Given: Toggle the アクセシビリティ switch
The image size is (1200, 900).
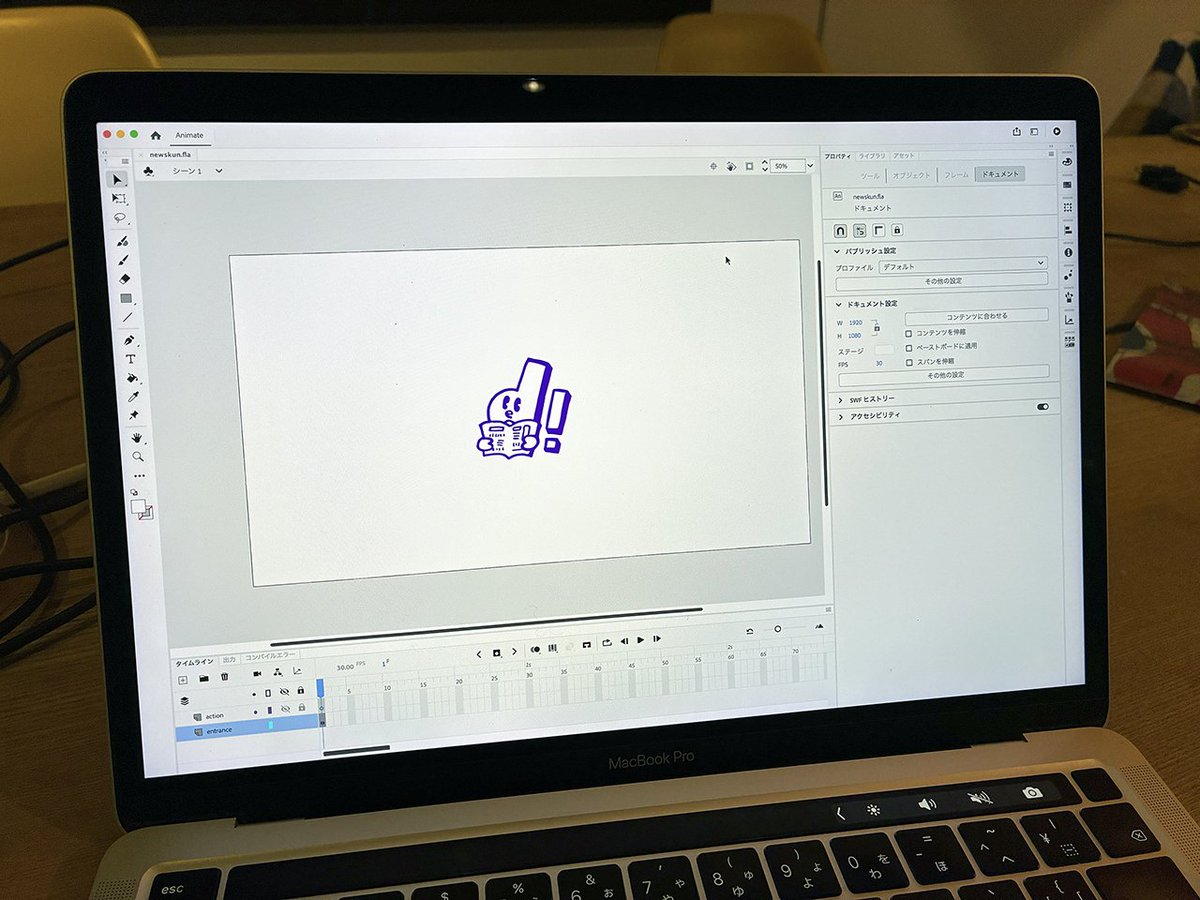Looking at the screenshot, I should (1044, 407).
